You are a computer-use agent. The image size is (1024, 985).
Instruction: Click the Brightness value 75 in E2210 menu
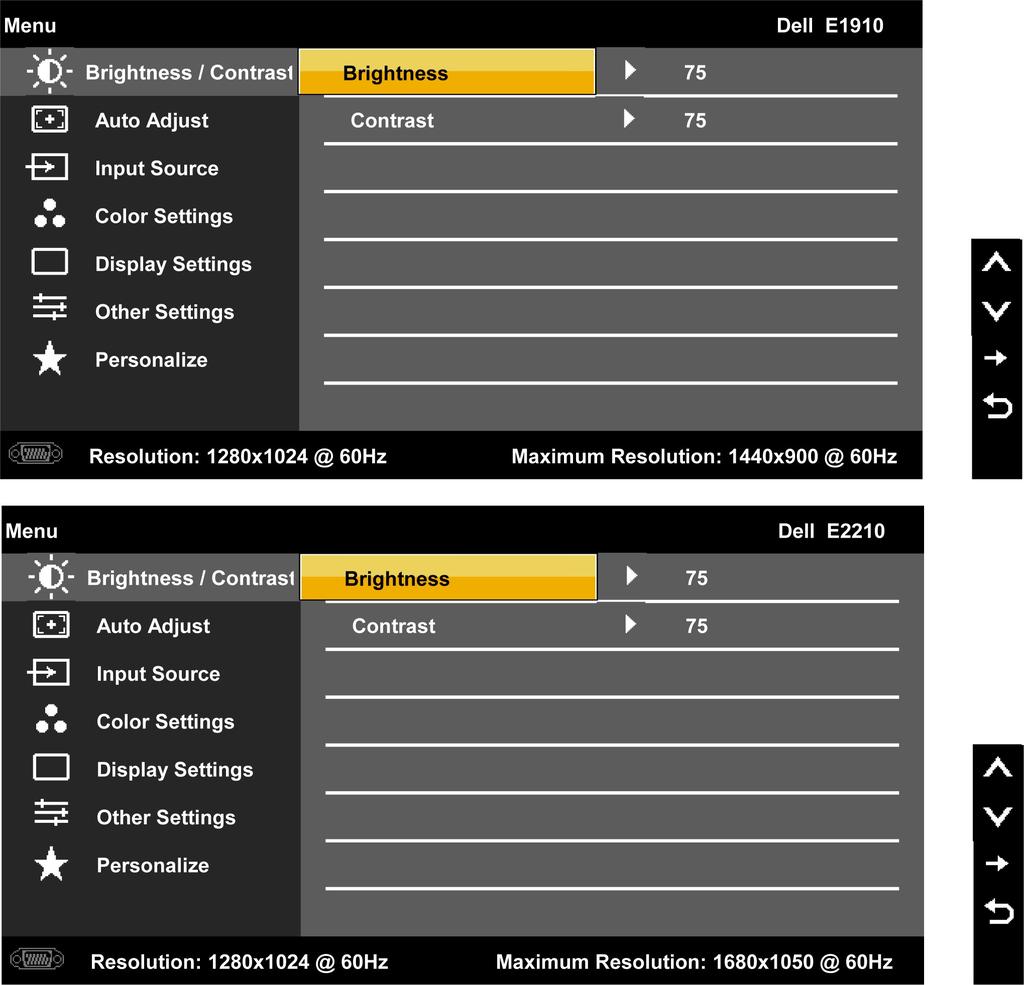click(696, 578)
